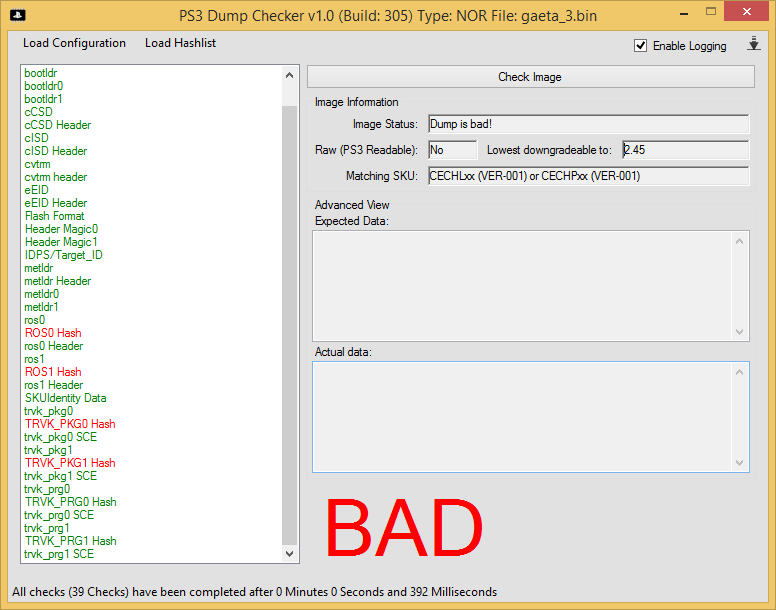Viewport: 776px width, 610px height.
Task: Toggle the Enable Logging checkbox
Action: [641, 46]
